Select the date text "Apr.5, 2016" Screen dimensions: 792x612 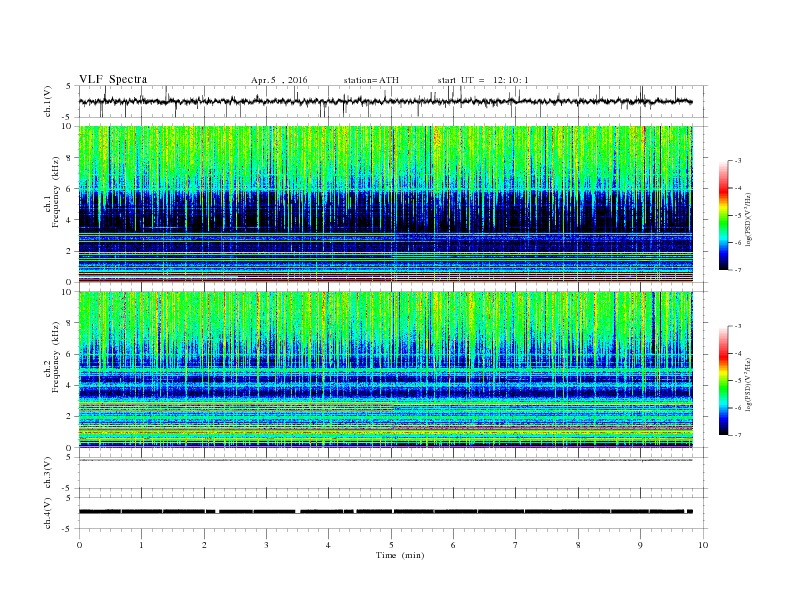(279, 80)
